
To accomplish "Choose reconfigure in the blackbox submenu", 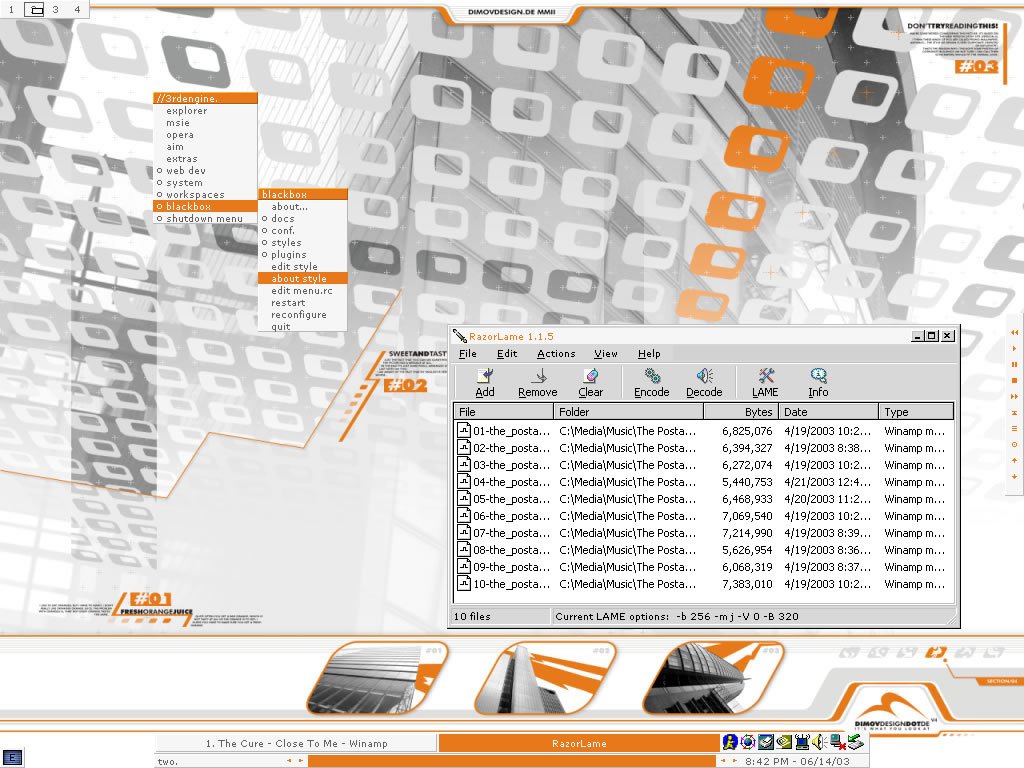I will (302, 314).
